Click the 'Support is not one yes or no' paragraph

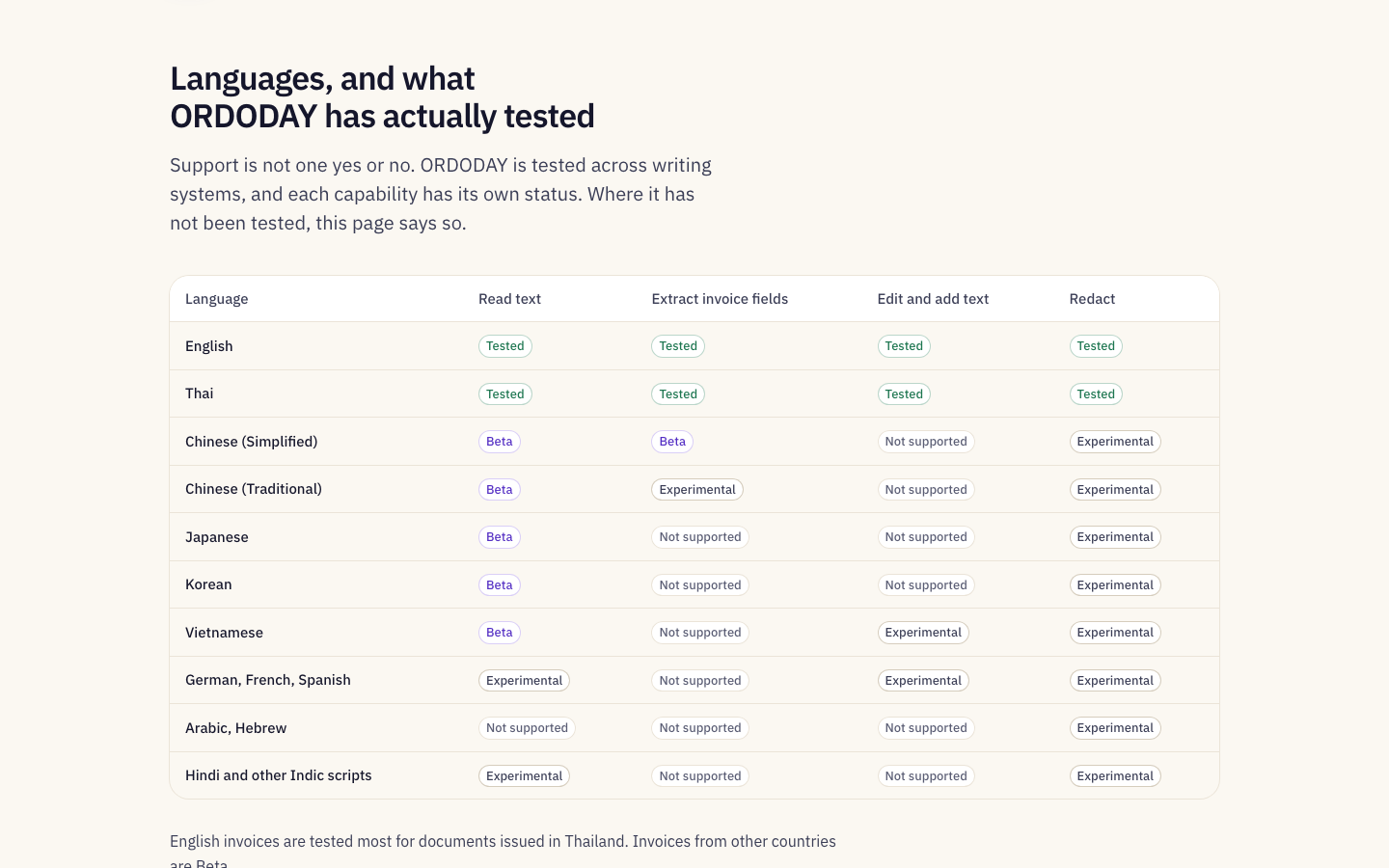click(x=441, y=194)
